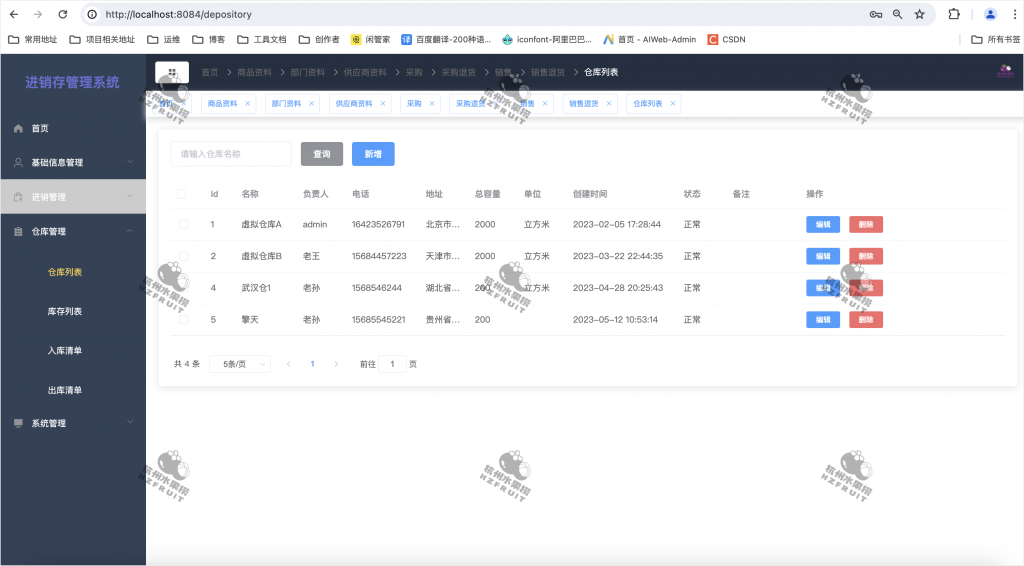Collapse the 仓库管理 menu
This screenshot has height=566, width=1024.
73,231
